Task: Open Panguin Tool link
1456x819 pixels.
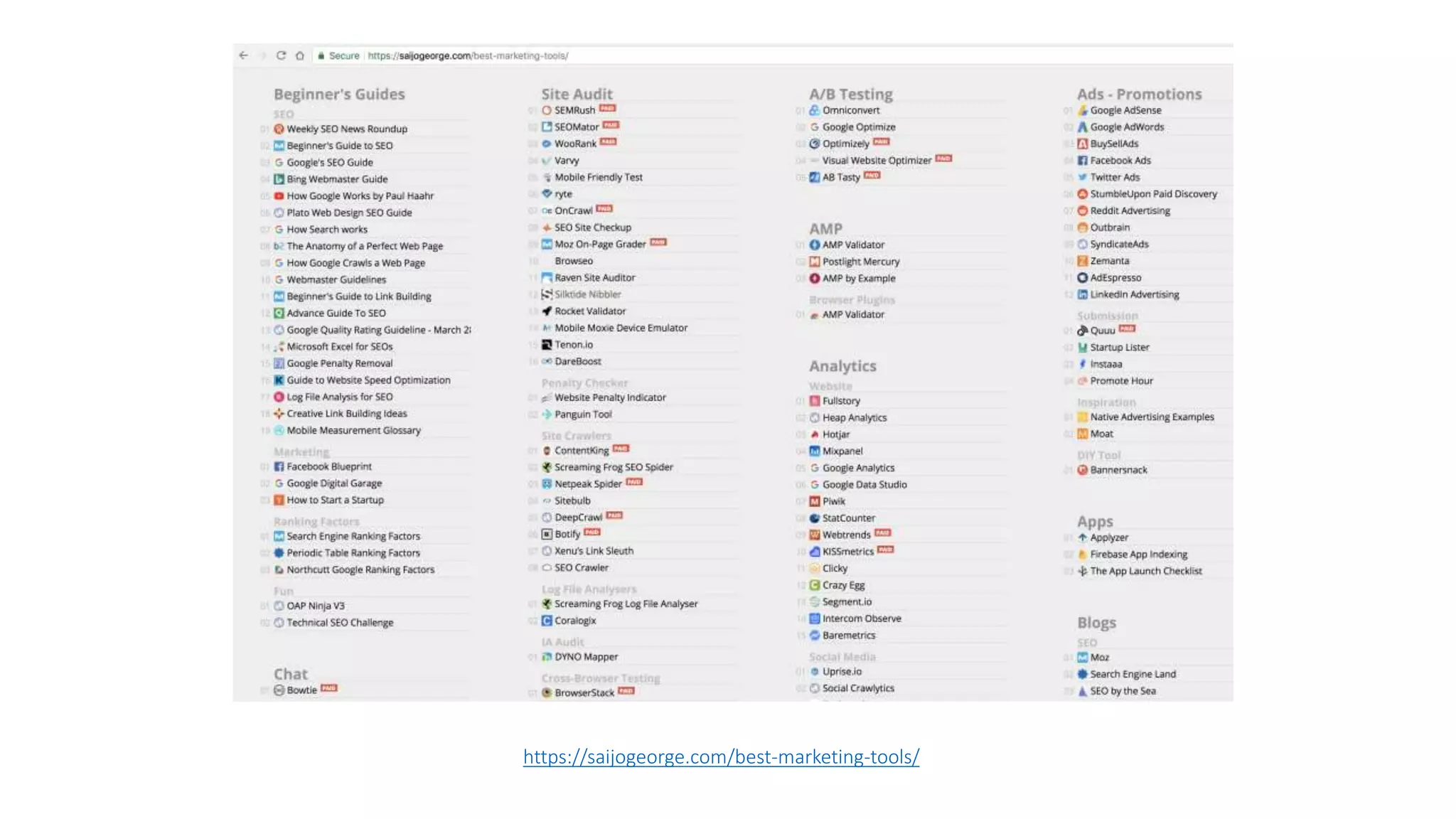Action: [x=583, y=414]
